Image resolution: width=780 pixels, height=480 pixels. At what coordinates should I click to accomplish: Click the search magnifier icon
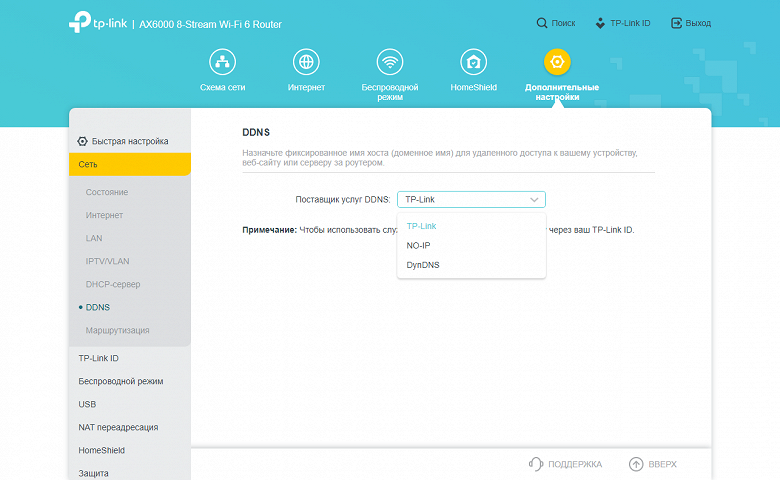tap(542, 23)
